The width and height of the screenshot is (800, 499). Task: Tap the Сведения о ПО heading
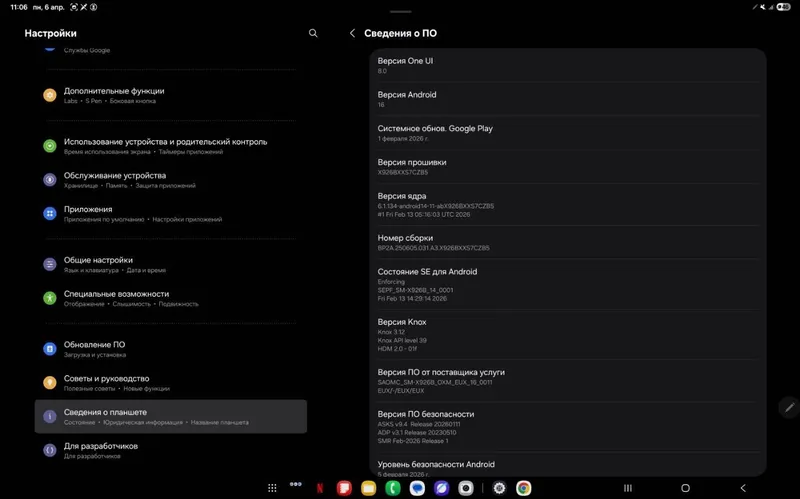(x=401, y=33)
